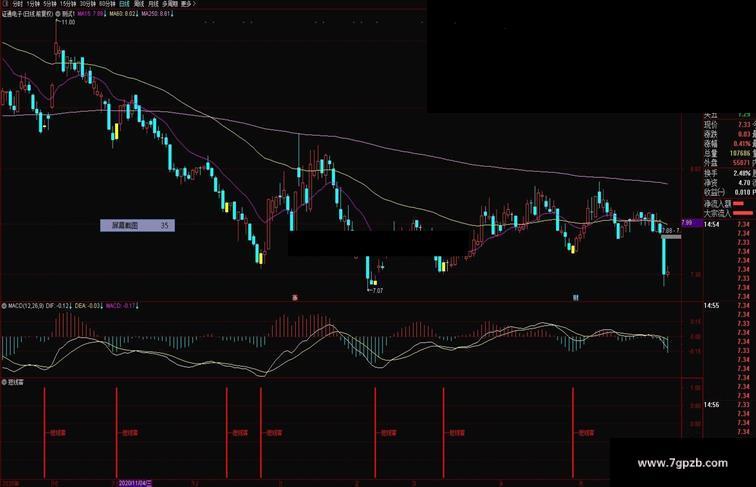Expand the 更多 period options
The width and height of the screenshot is (756, 487).
click(x=188, y=4)
